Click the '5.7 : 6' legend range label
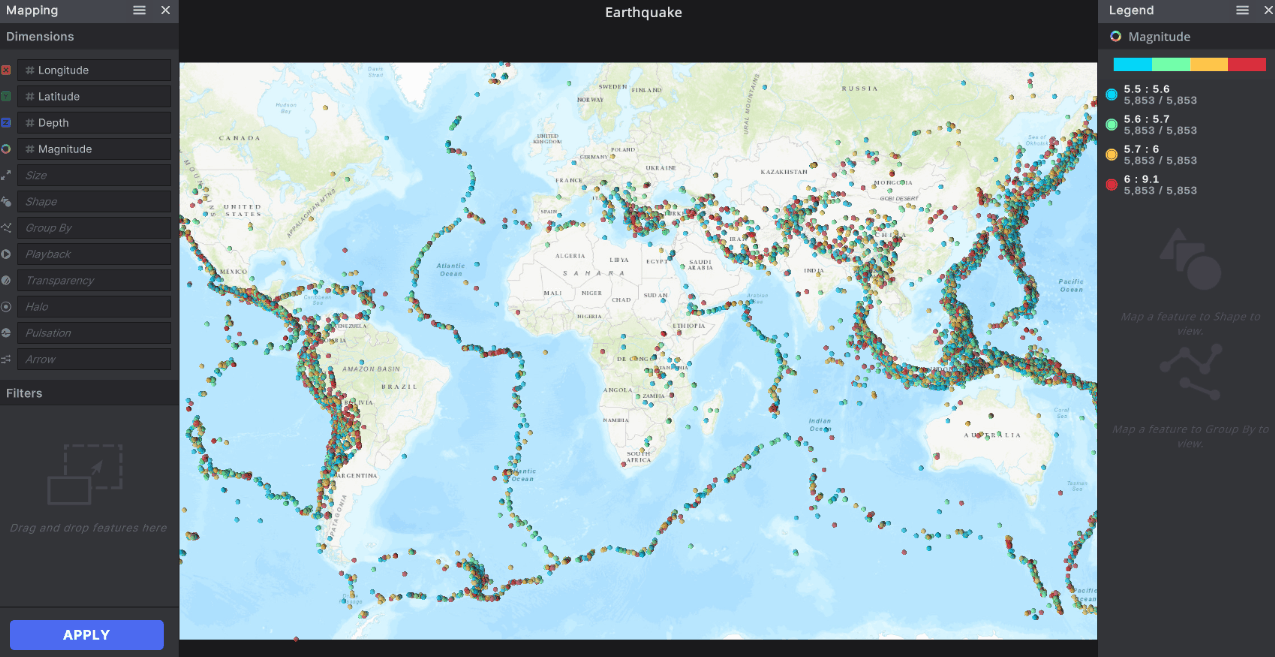Image resolution: width=1275 pixels, height=657 pixels. pyautogui.click(x=1142, y=149)
